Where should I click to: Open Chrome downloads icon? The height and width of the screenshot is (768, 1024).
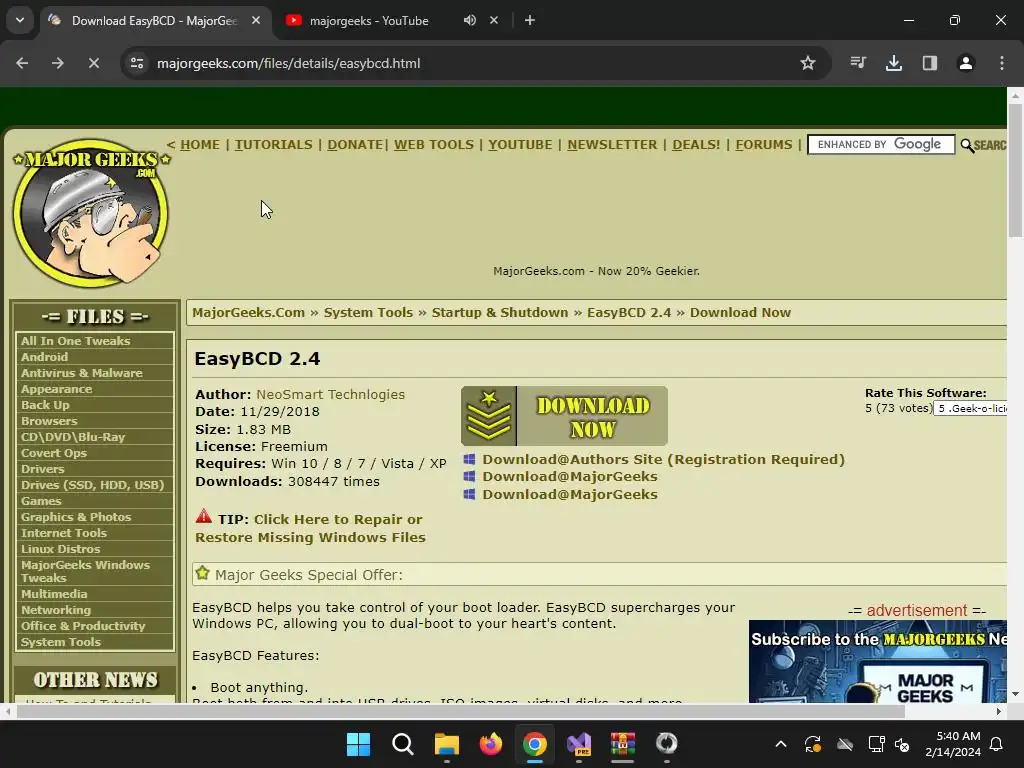(x=893, y=63)
